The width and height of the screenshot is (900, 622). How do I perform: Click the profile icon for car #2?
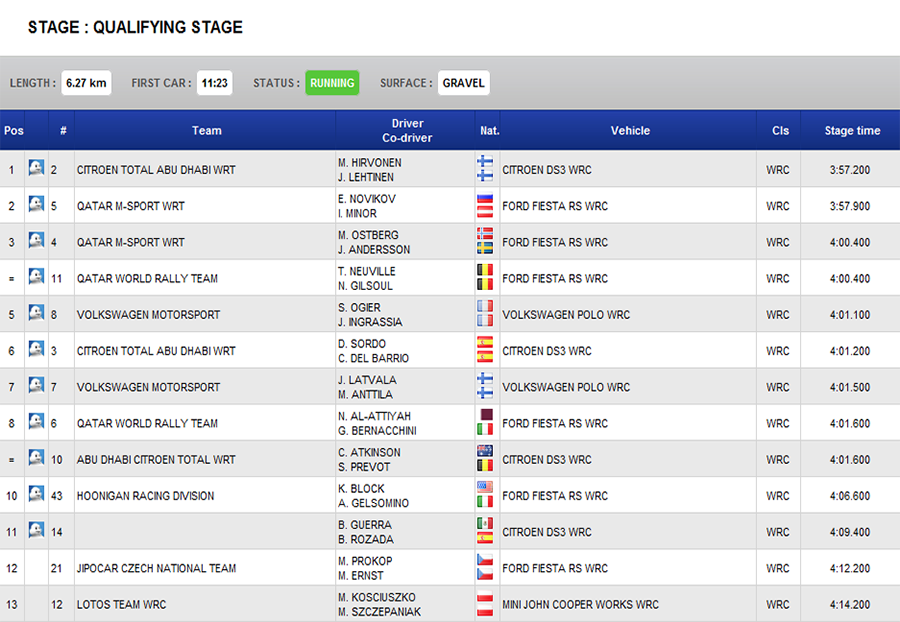(x=36, y=168)
